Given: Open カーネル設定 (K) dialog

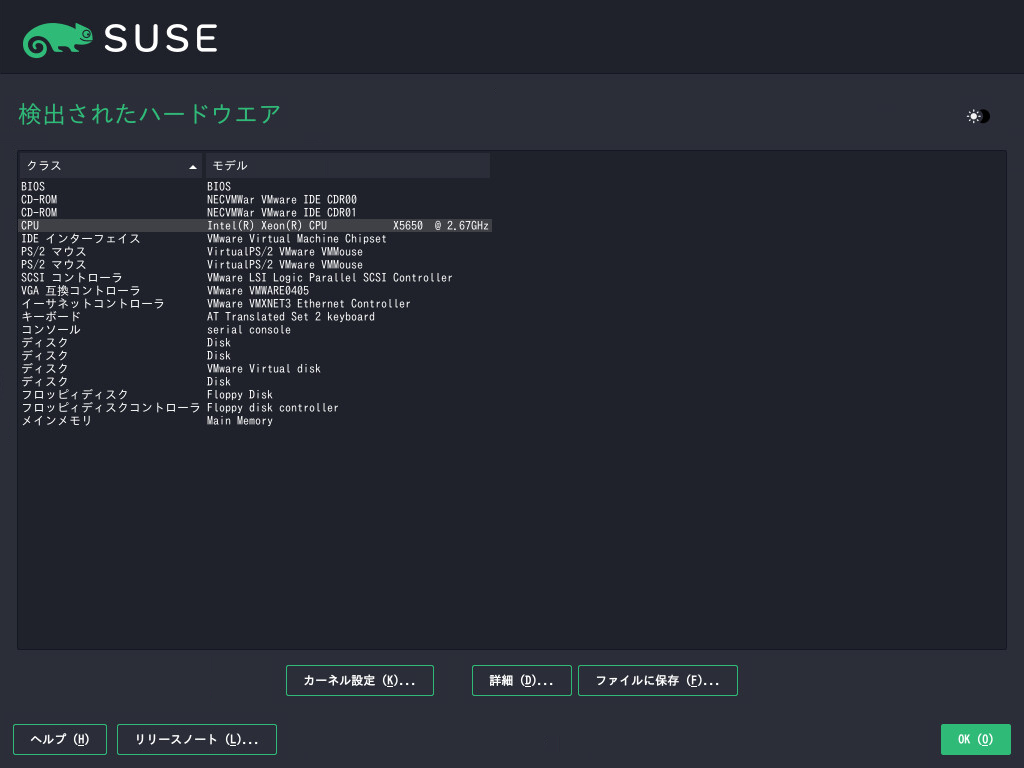Looking at the screenshot, I should 359,680.
